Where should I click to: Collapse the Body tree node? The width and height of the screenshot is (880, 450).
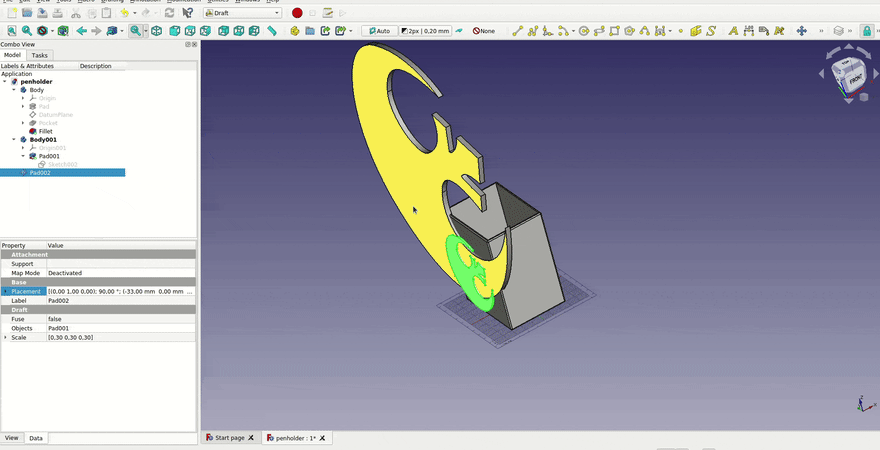click(14, 90)
